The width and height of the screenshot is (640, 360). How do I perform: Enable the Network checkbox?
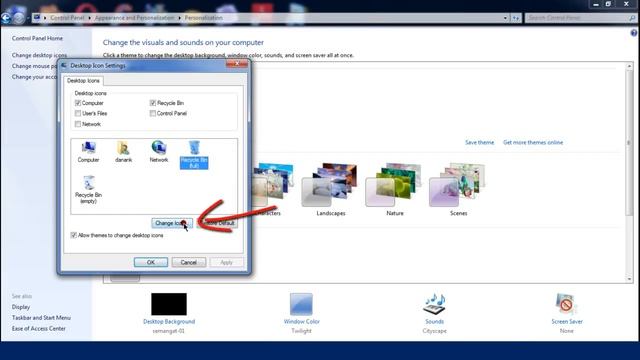click(x=78, y=124)
